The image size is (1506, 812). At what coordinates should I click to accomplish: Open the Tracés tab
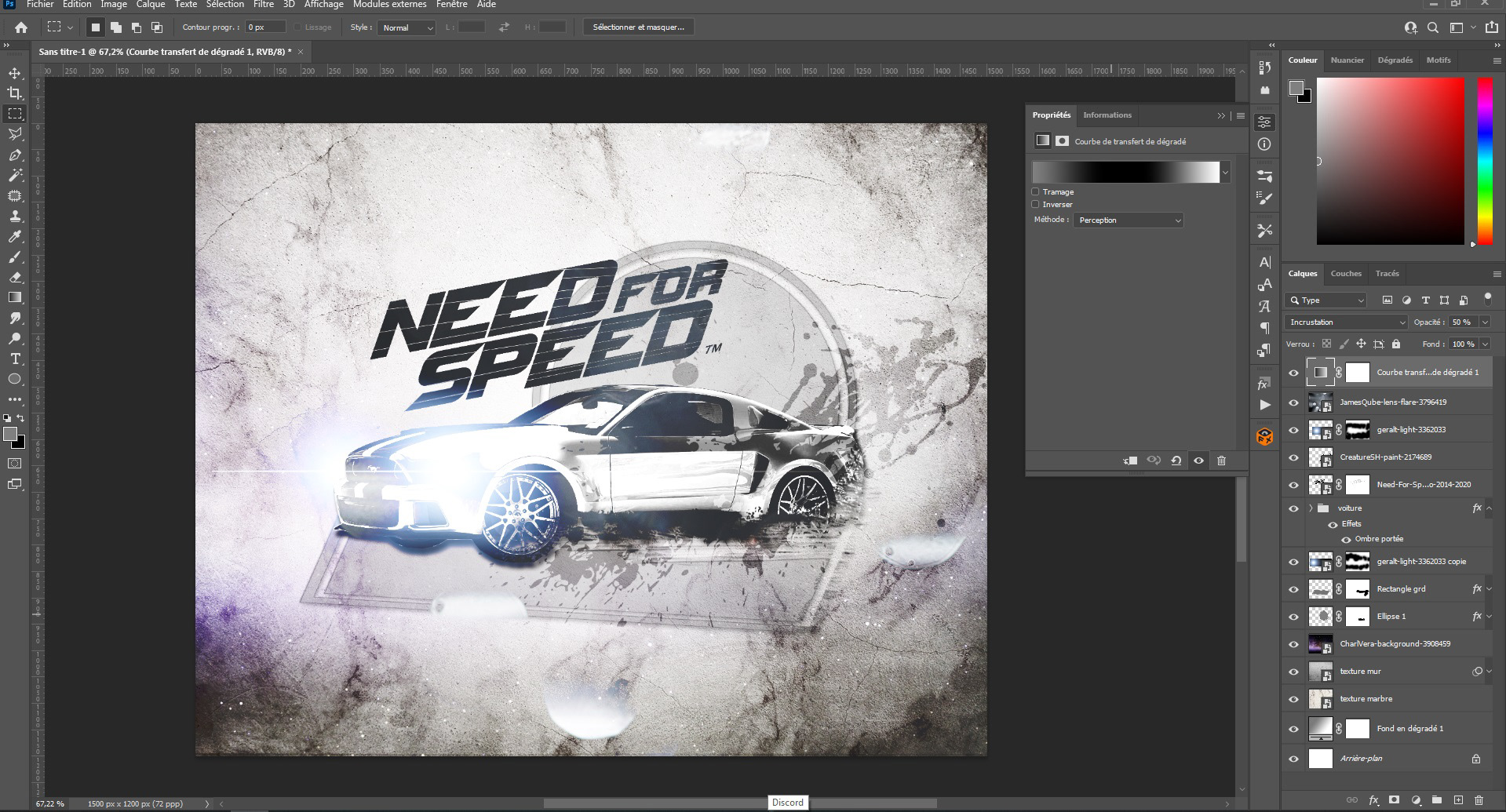(1387, 274)
